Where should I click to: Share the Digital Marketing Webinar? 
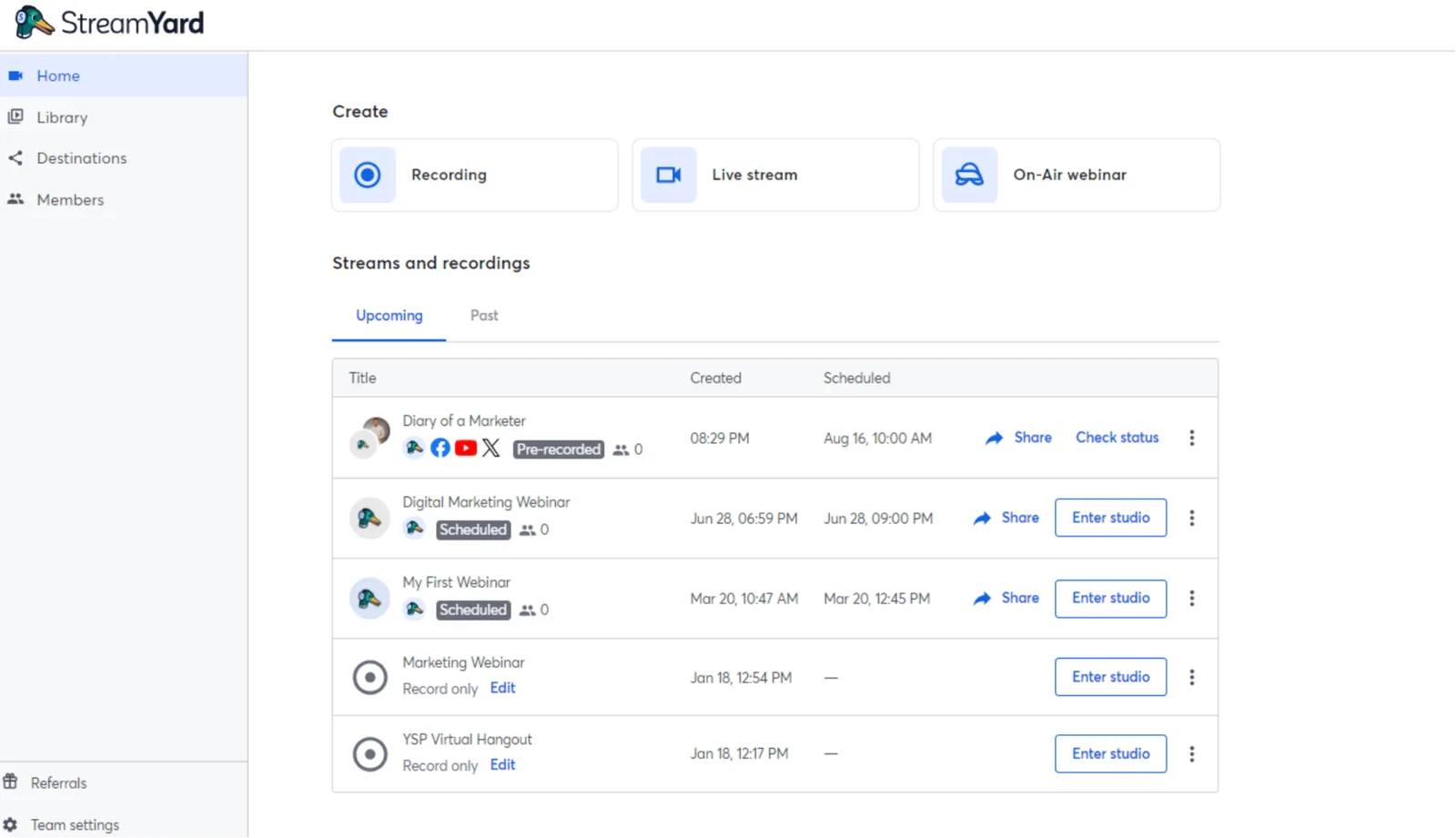(x=1006, y=518)
